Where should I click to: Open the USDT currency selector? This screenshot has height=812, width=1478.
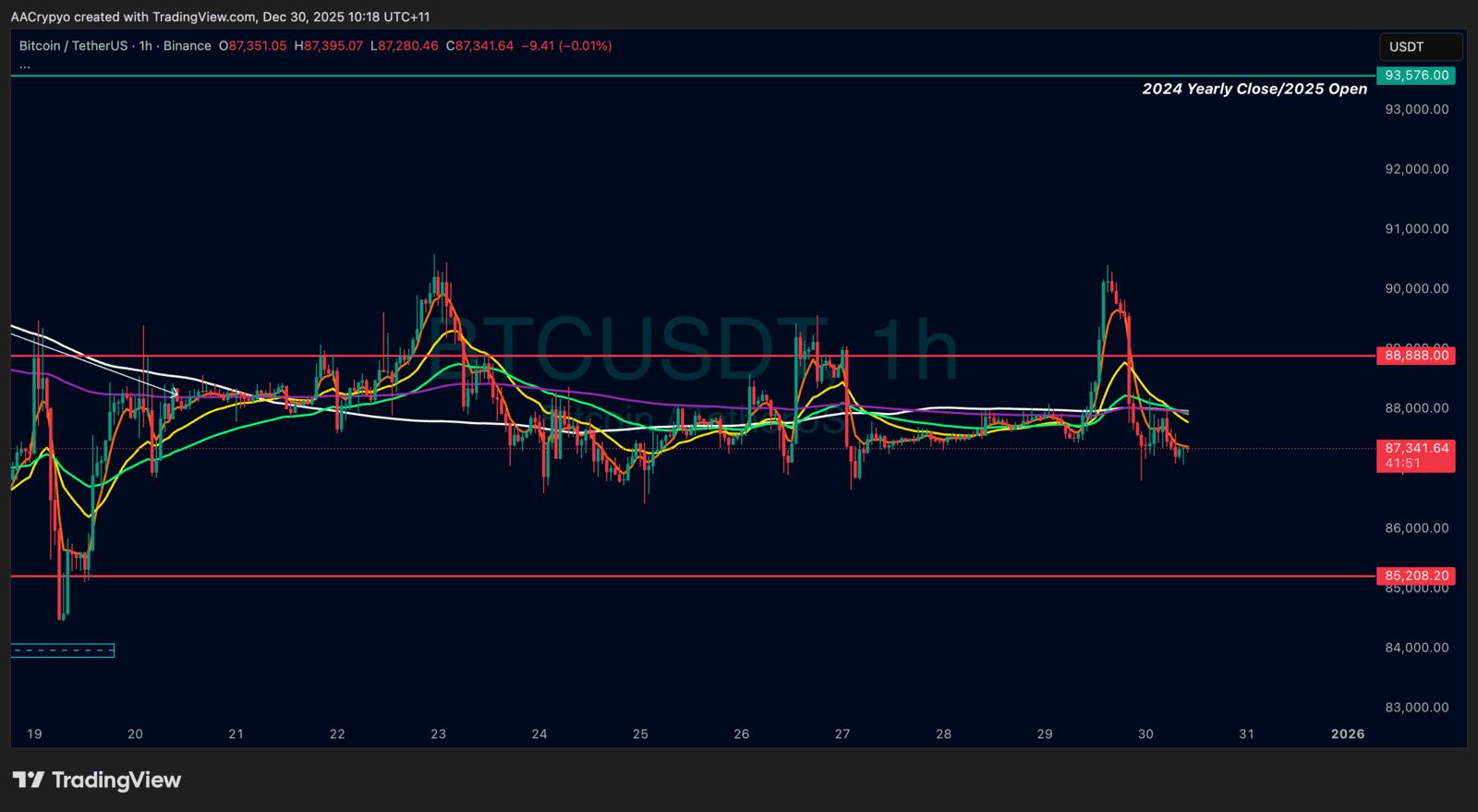pos(1420,46)
